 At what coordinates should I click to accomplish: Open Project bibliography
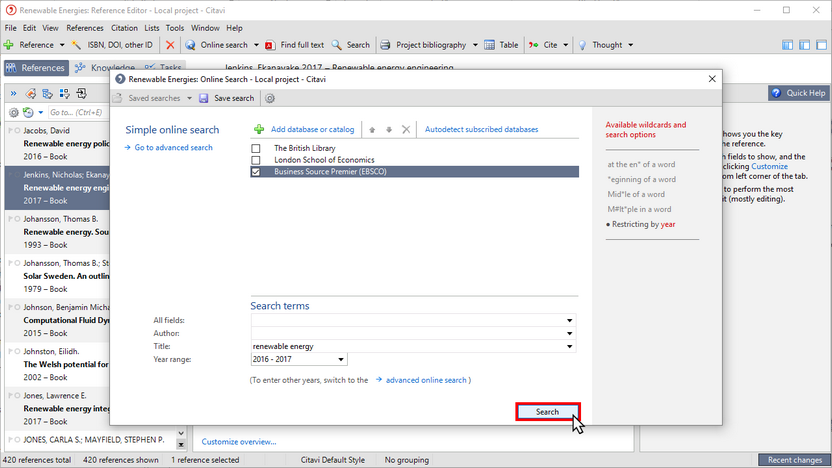(423, 45)
